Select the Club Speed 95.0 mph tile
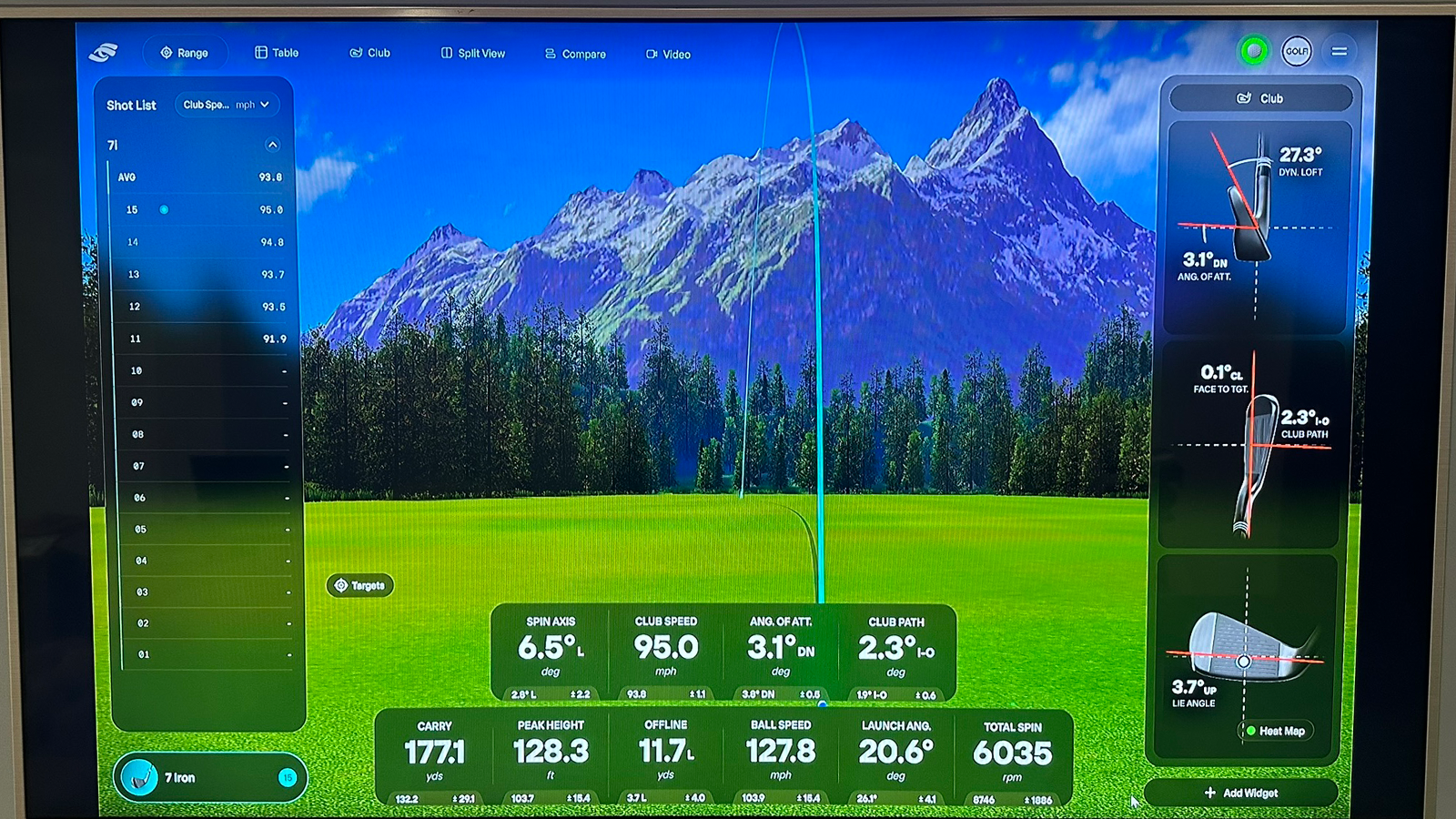Image resolution: width=1456 pixels, height=819 pixels. pyautogui.click(x=666, y=653)
